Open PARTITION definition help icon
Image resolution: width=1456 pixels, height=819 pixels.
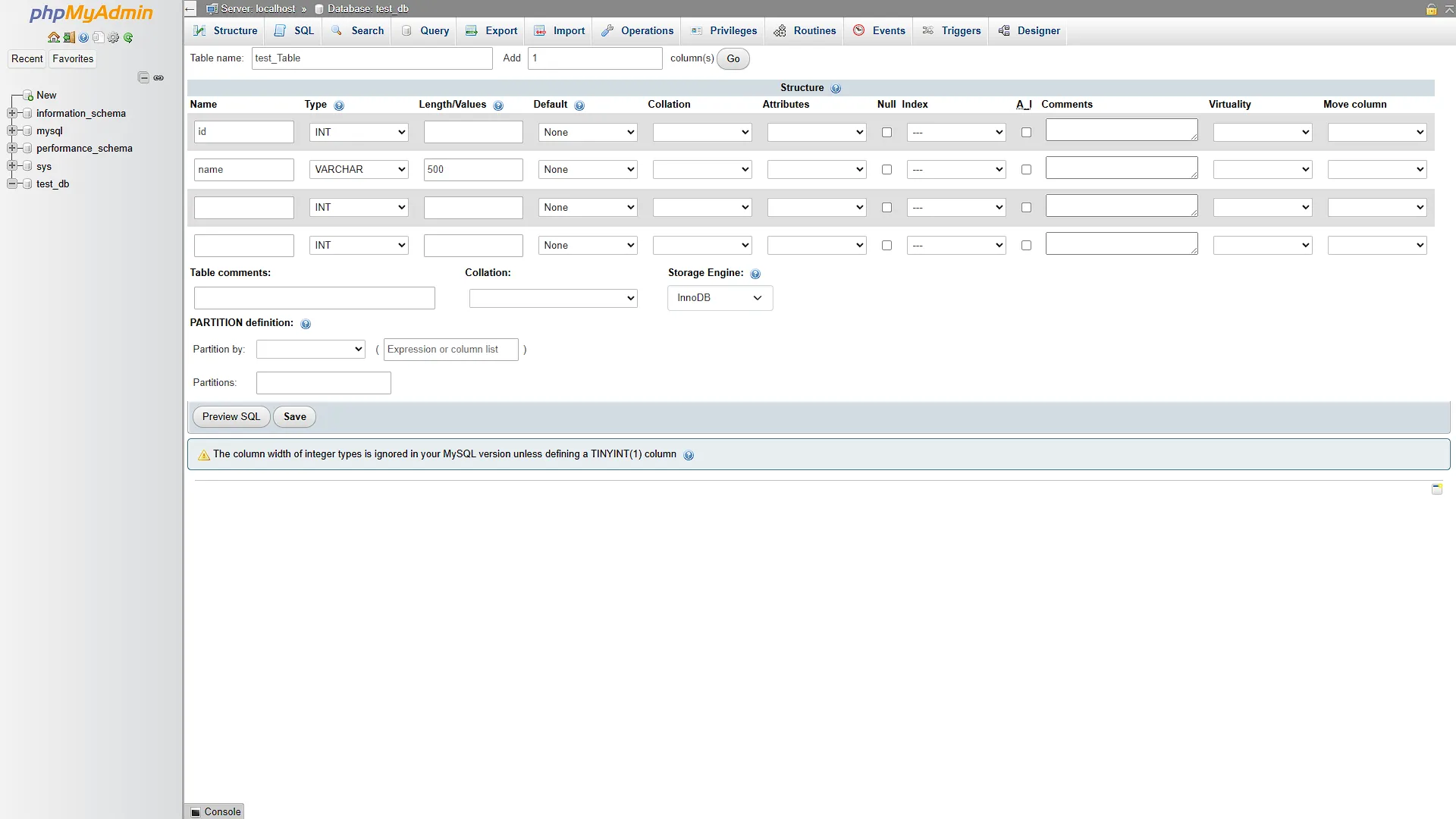point(306,324)
